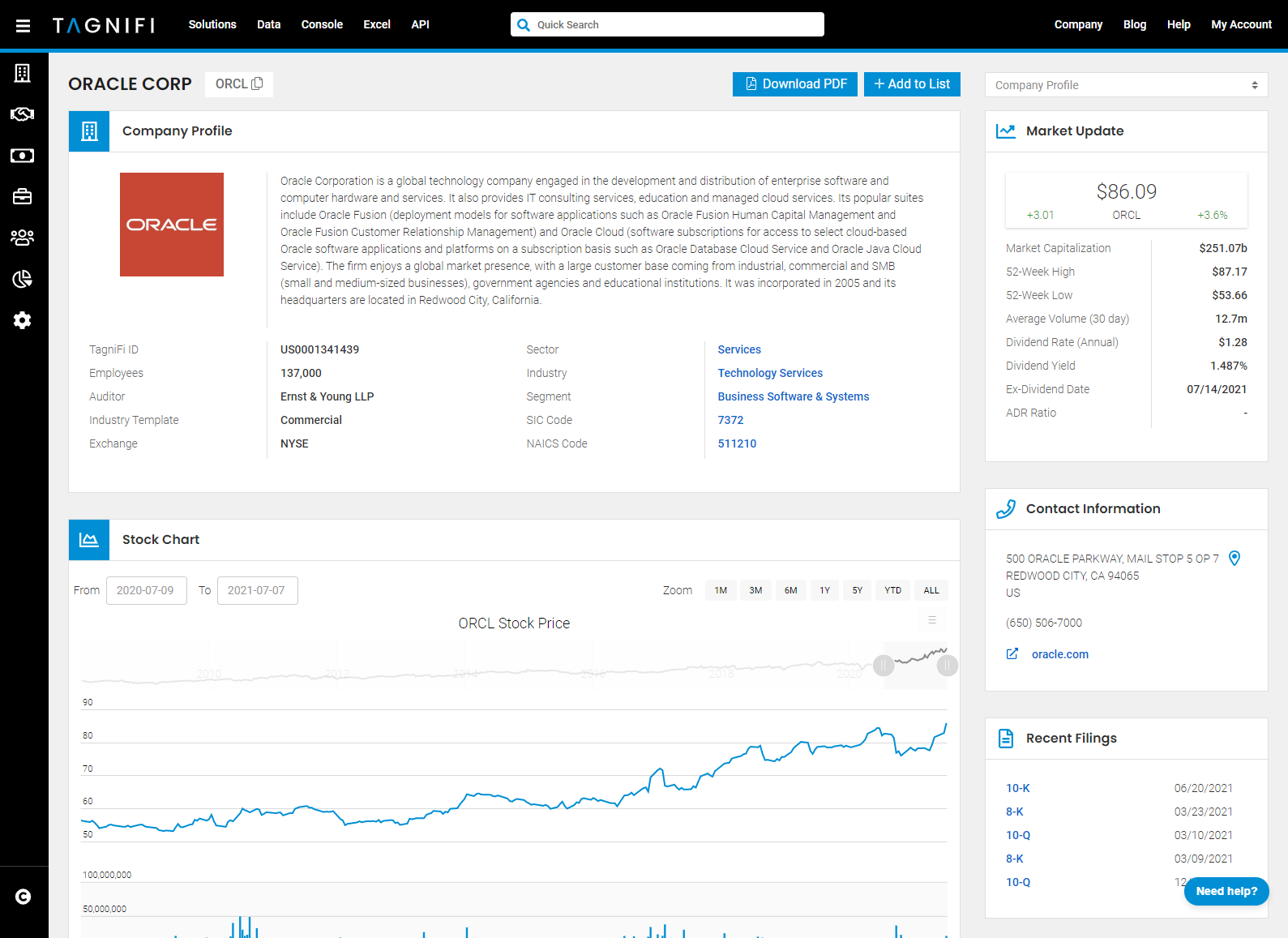This screenshot has width=1288, height=938.
Task: Open the 8-K filing from 03/09/2021
Action: point(1015,859)
